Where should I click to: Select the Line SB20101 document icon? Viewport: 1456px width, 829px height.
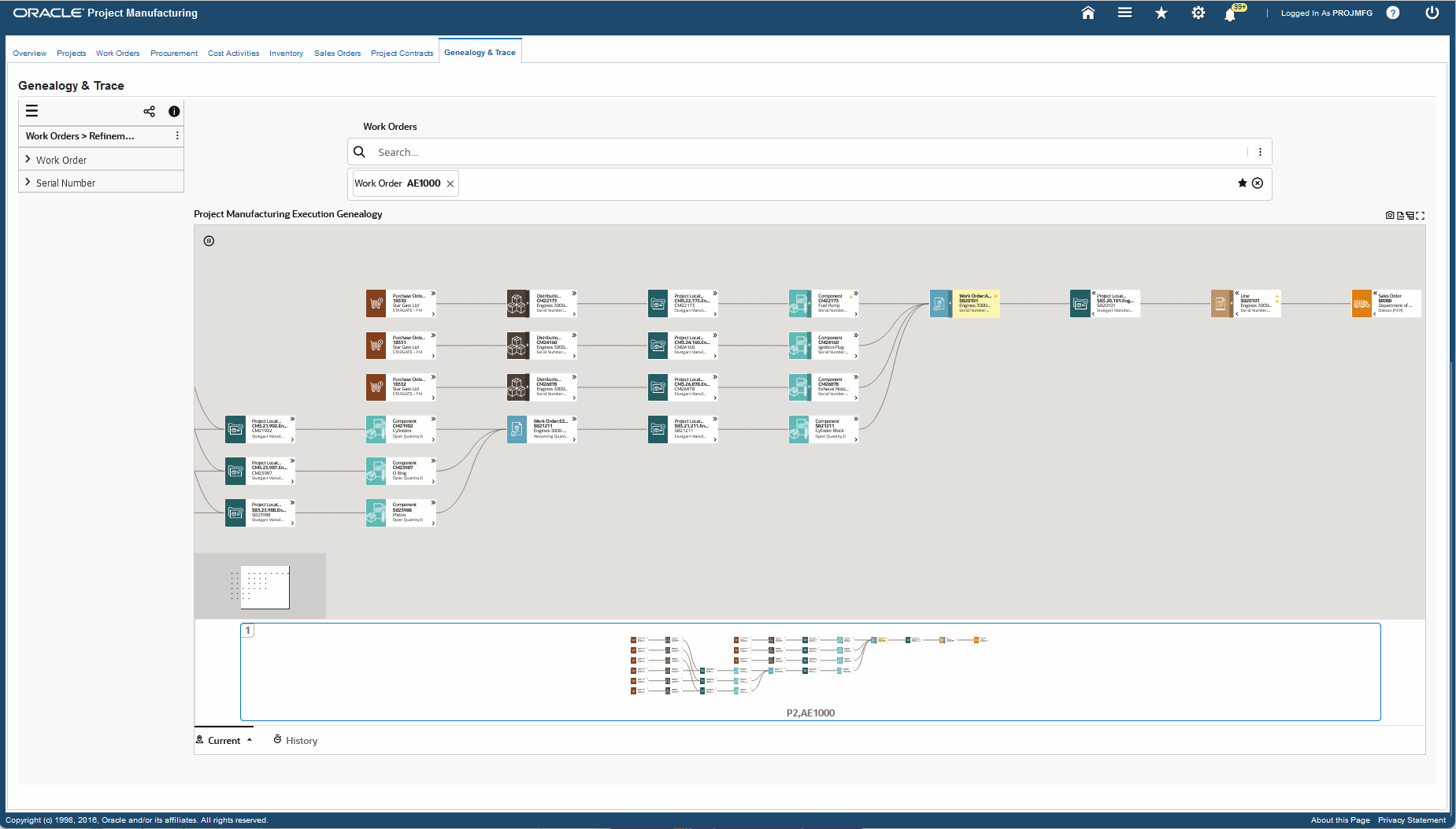click(1221, 304)
